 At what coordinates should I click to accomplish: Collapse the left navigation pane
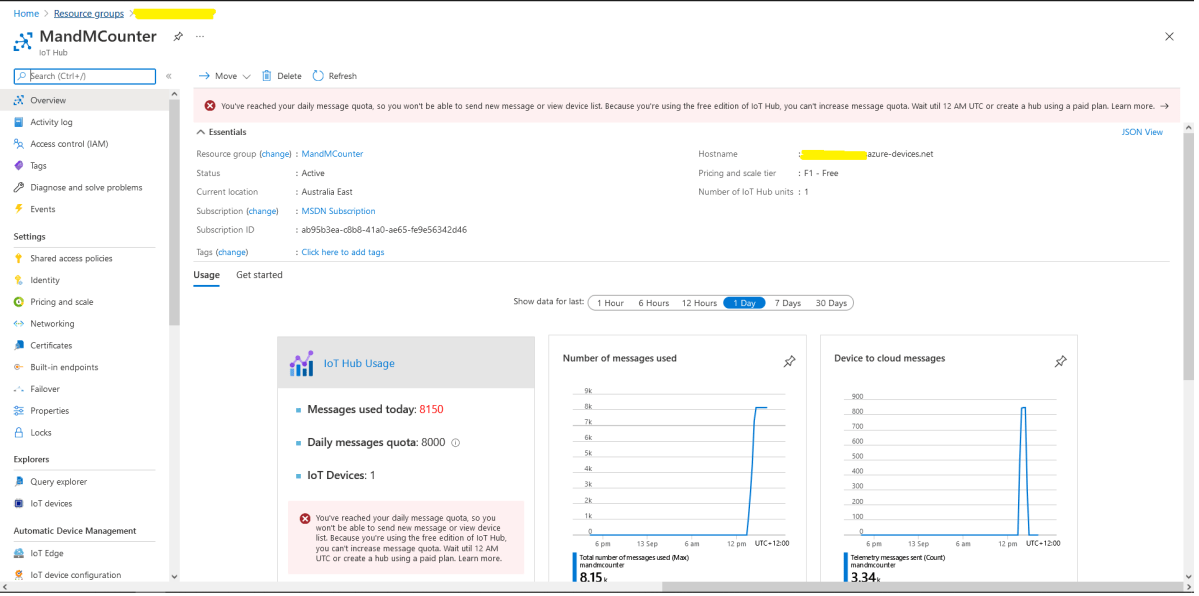pos(168,75)
